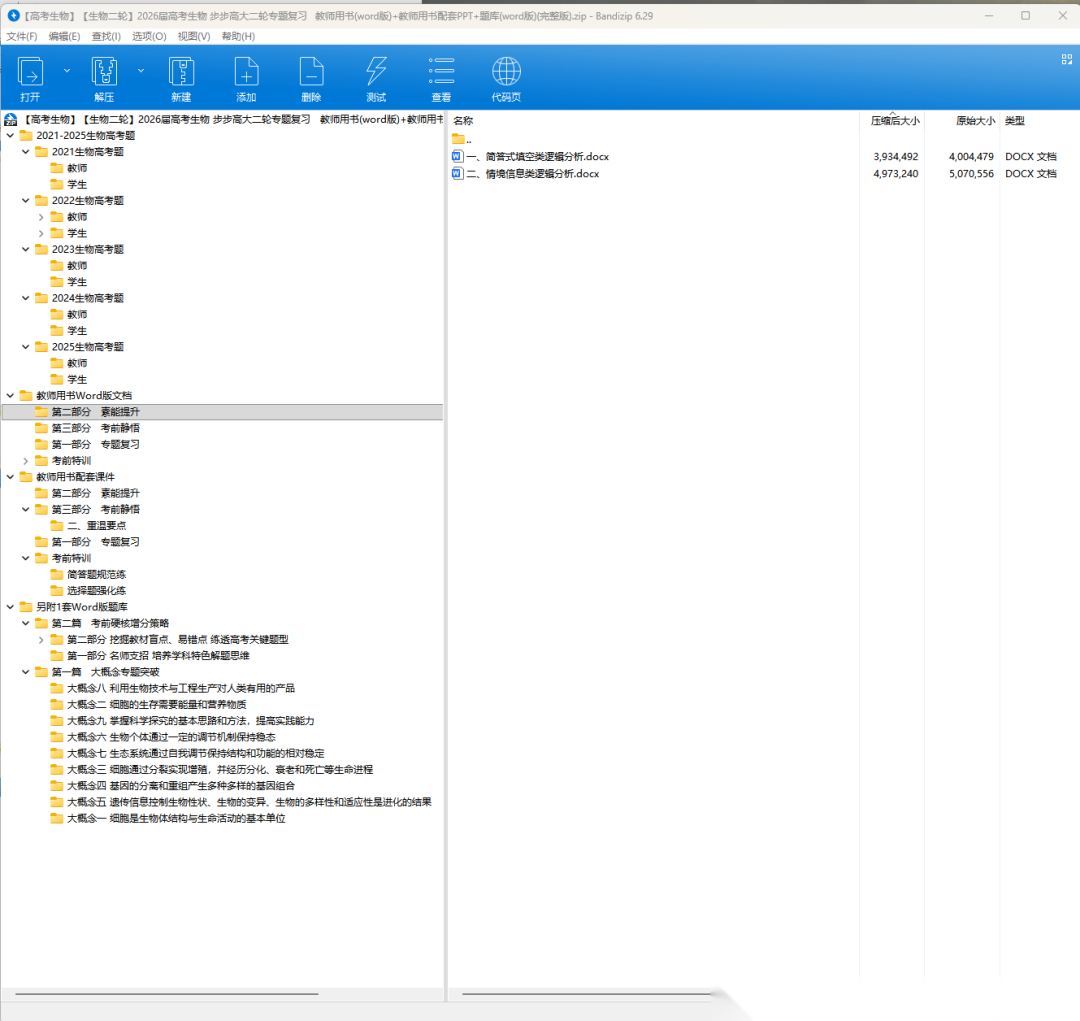Click the New archive (新建) icon
Screen dimensions: 1080x1021
point(181,73)
